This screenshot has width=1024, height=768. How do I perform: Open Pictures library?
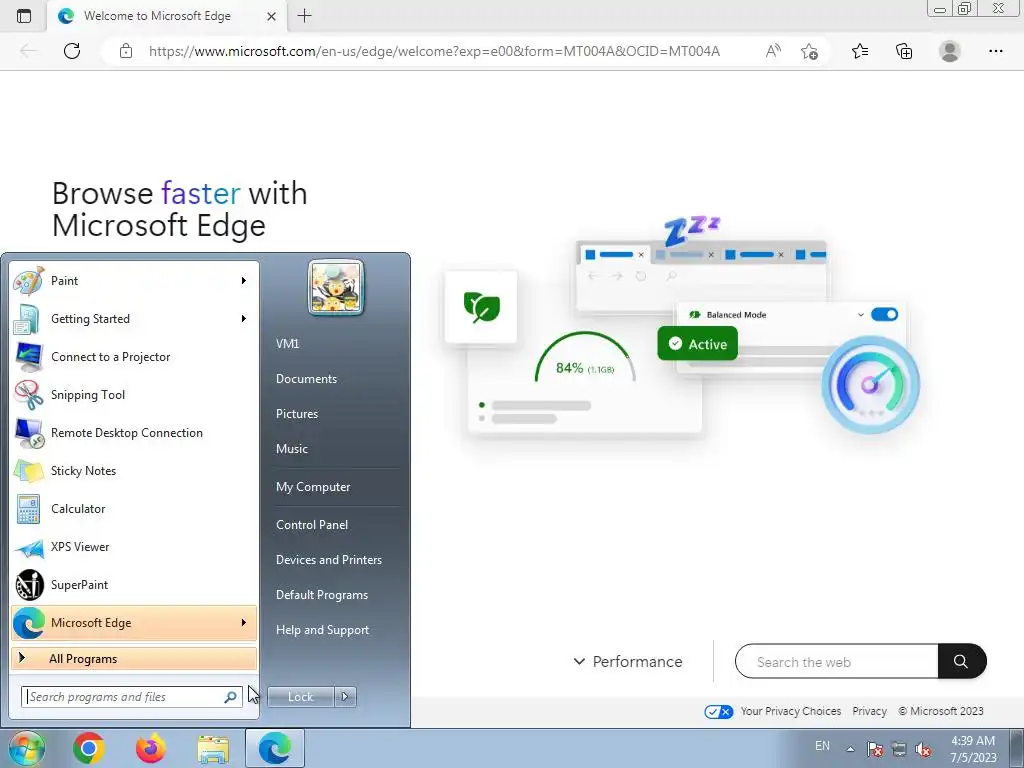(x=297, y=414)
